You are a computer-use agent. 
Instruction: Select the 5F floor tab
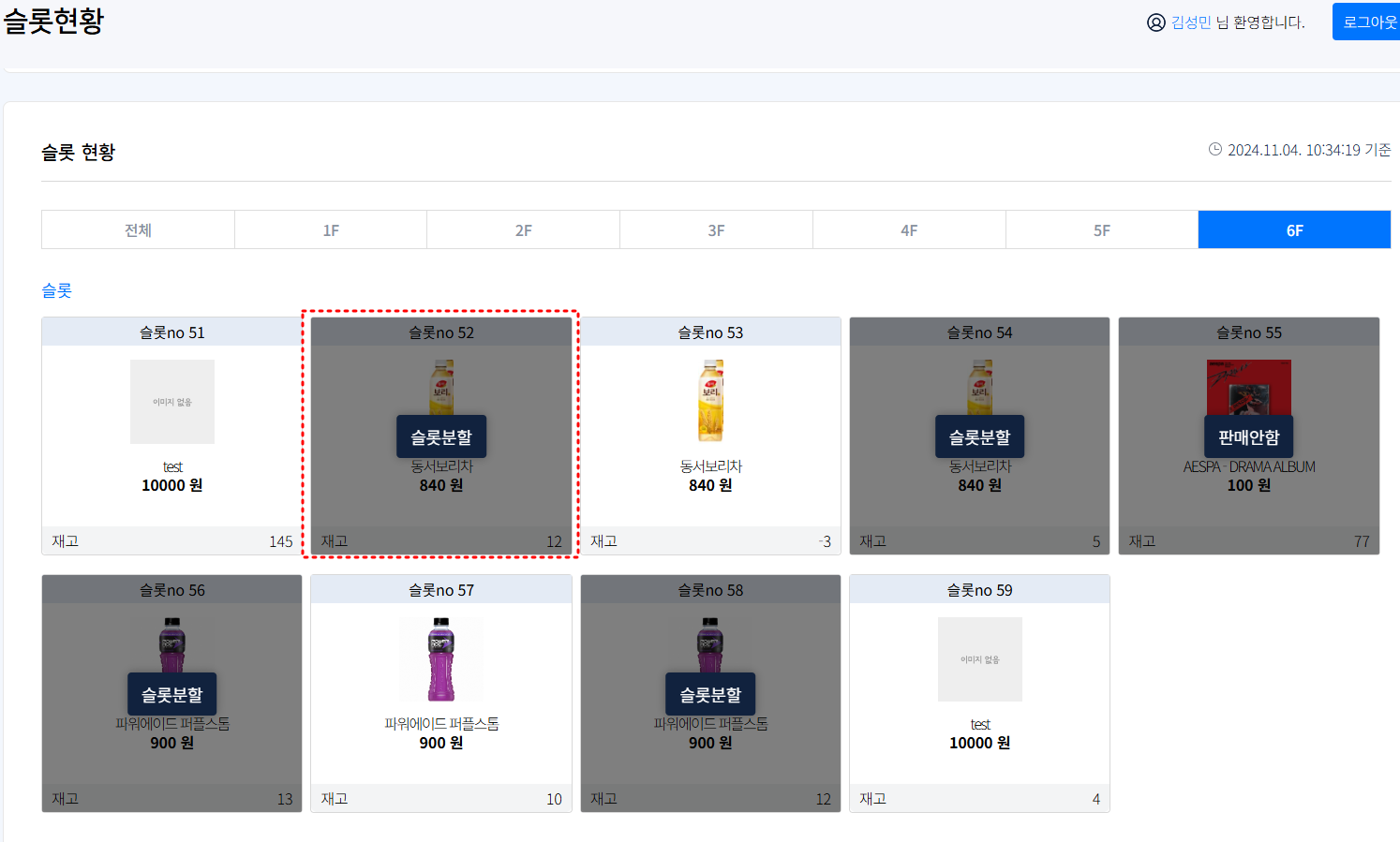click(x=1101, y=229)
